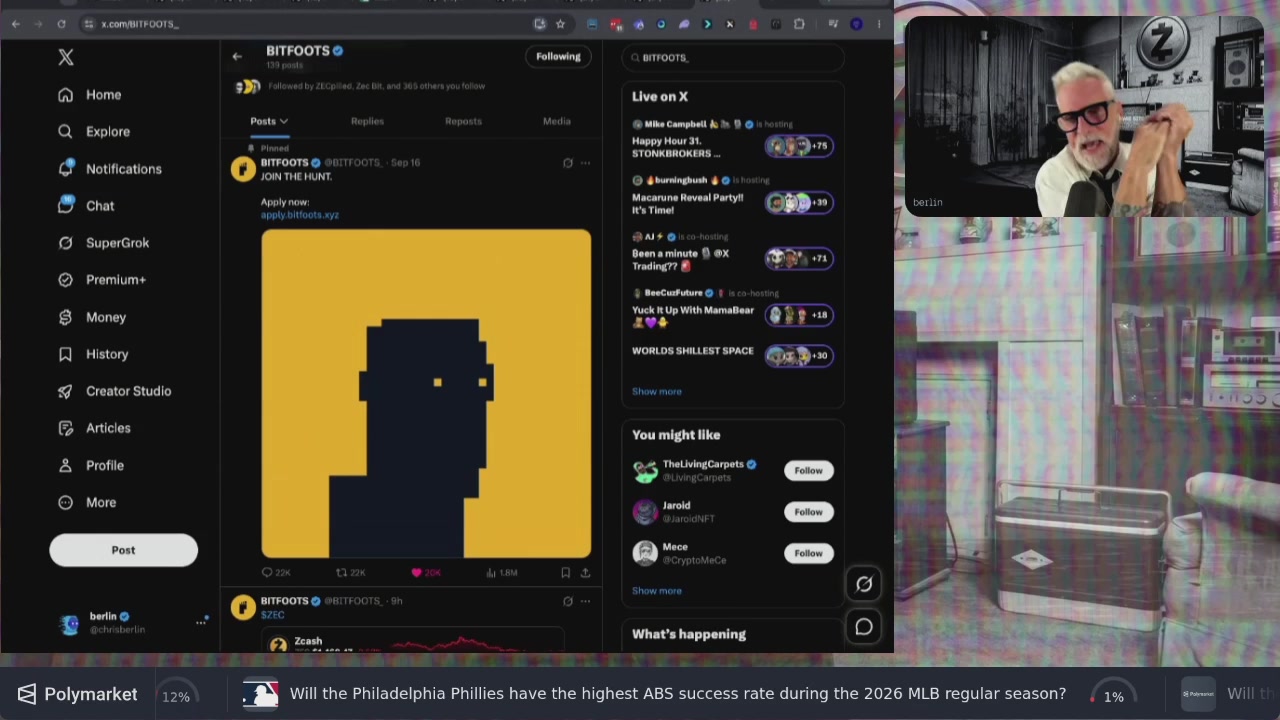Follow TheLivingCarpets
The image size is (1280, 720).
pyautogui.click(x=808, y=471)
